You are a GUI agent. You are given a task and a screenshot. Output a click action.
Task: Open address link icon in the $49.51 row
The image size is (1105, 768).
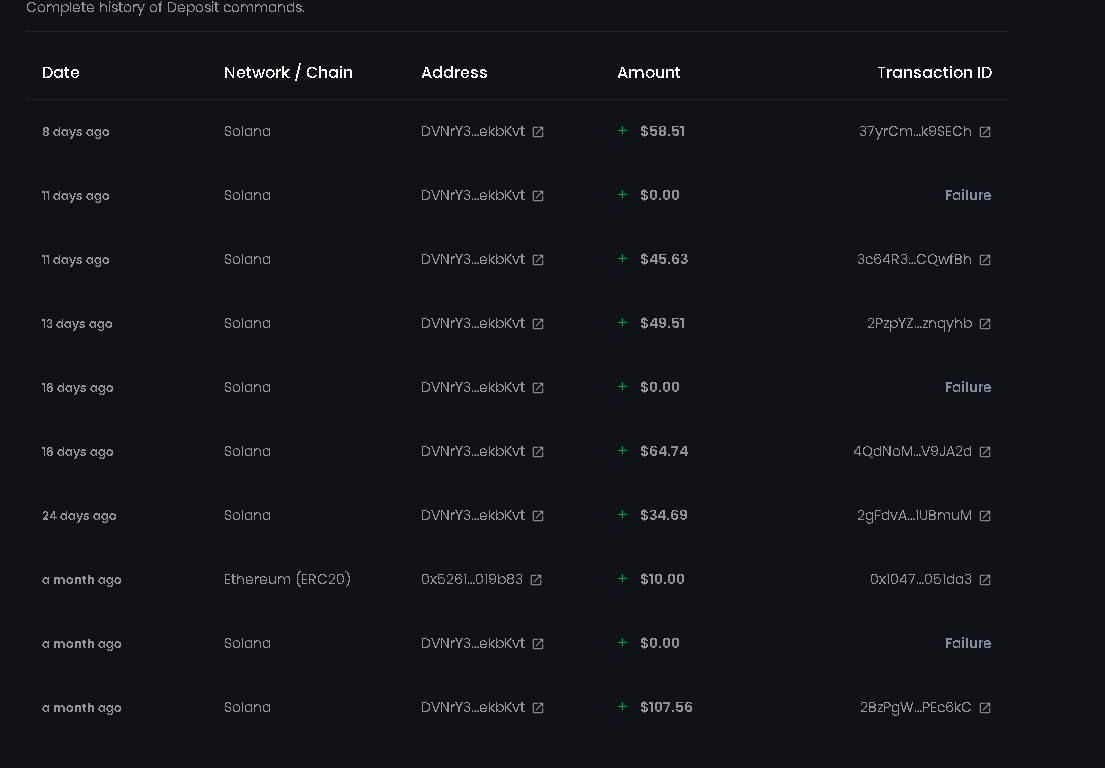tap(538, 324)
